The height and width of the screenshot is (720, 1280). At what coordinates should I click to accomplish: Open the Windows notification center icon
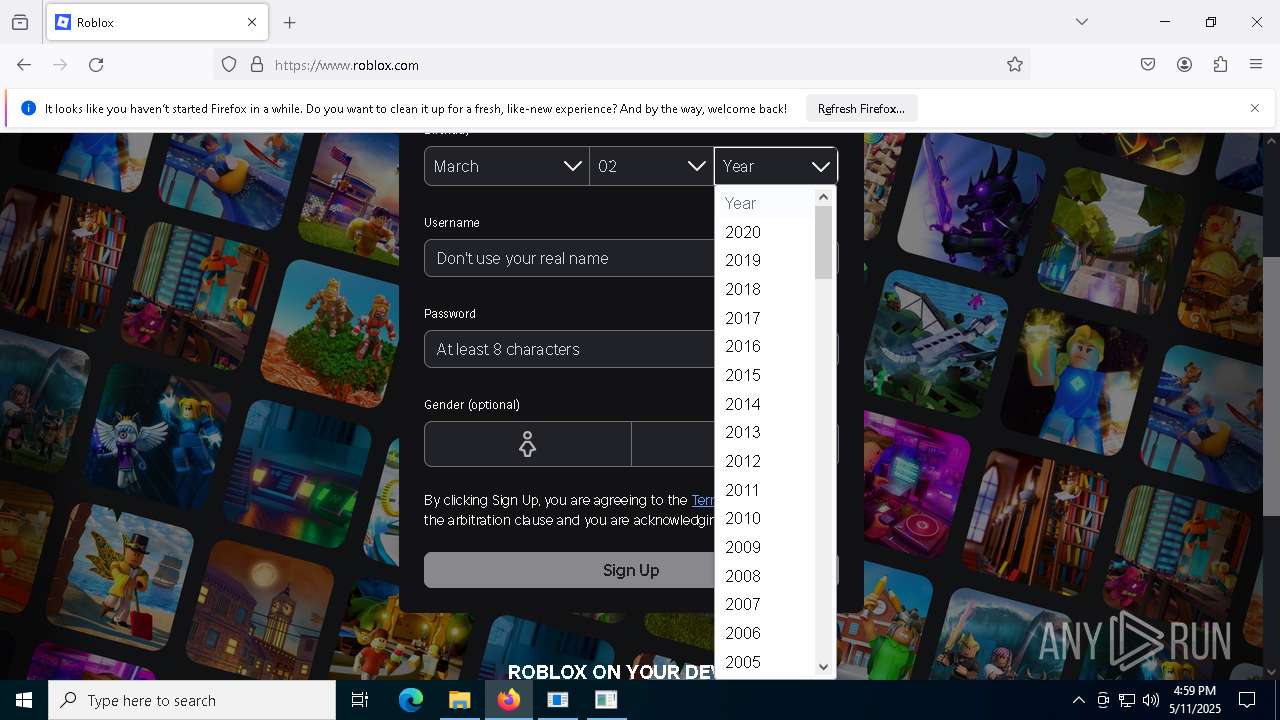click(1247, 700)
